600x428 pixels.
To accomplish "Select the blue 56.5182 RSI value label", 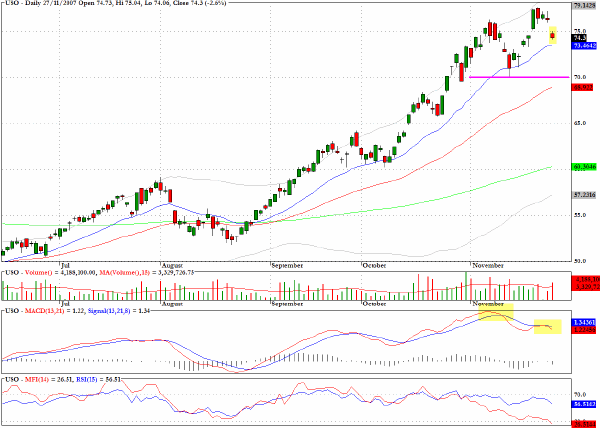I will point(584,404).
